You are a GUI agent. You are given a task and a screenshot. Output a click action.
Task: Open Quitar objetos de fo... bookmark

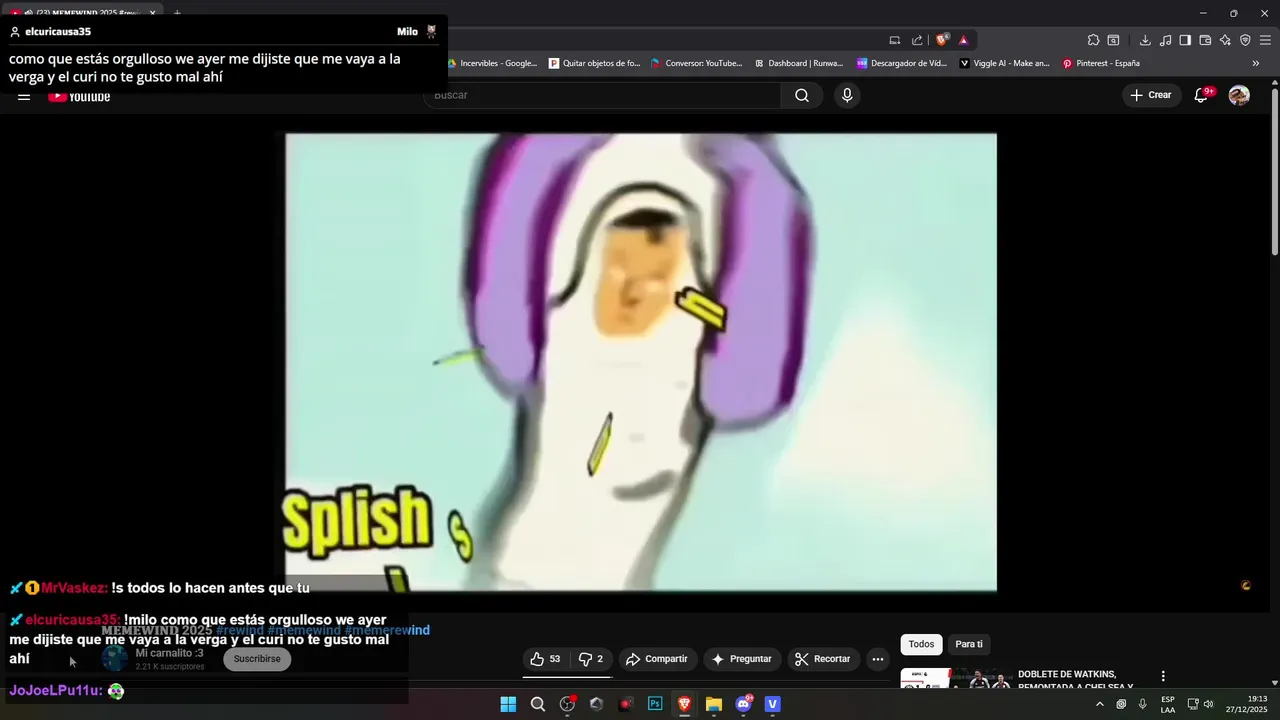coord(594,63)
